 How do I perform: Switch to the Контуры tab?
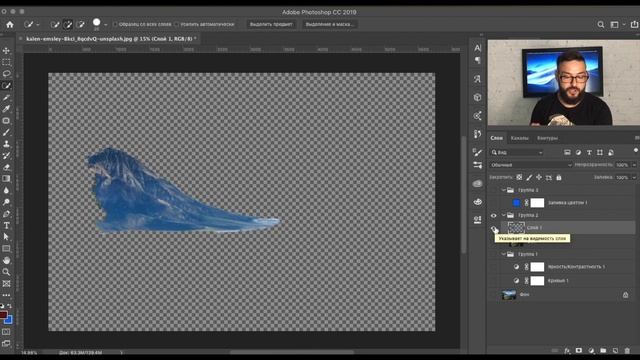(x=547, y=138)
